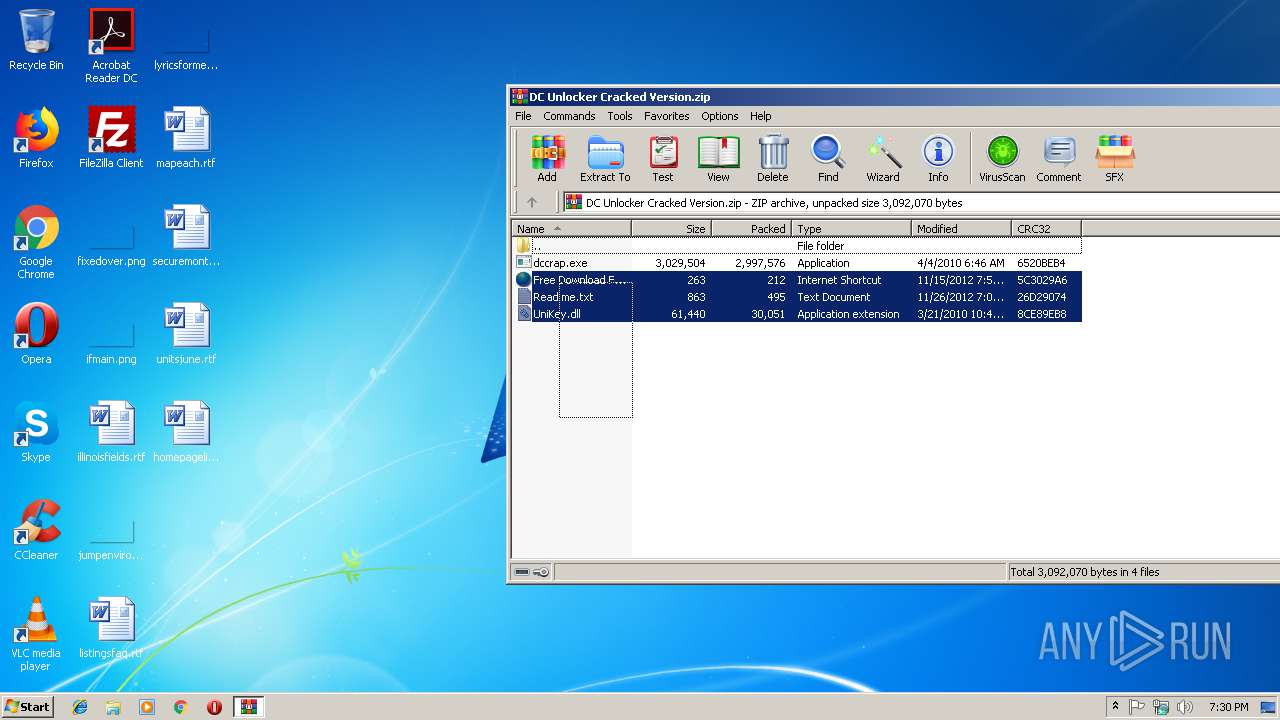Select dccrap.exe in the archive list

(797, 263)
